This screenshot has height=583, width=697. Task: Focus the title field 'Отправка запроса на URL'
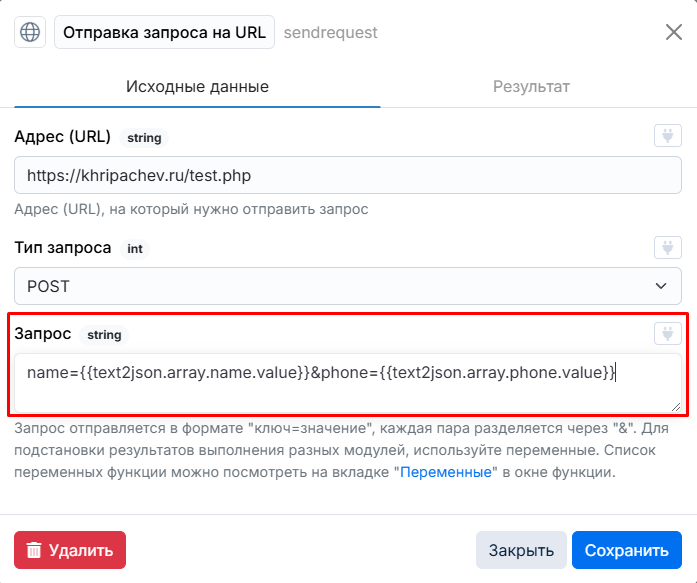(164, 32)
